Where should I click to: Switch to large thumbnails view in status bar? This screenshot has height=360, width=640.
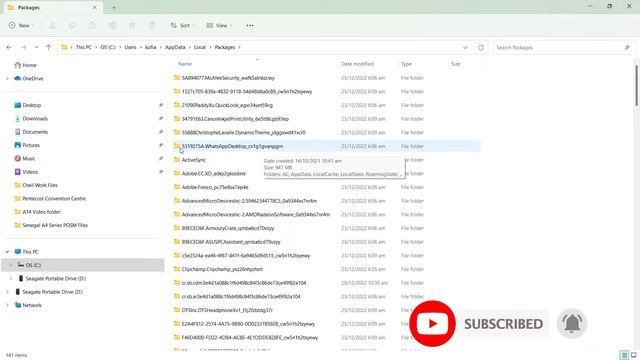(634, 355)
